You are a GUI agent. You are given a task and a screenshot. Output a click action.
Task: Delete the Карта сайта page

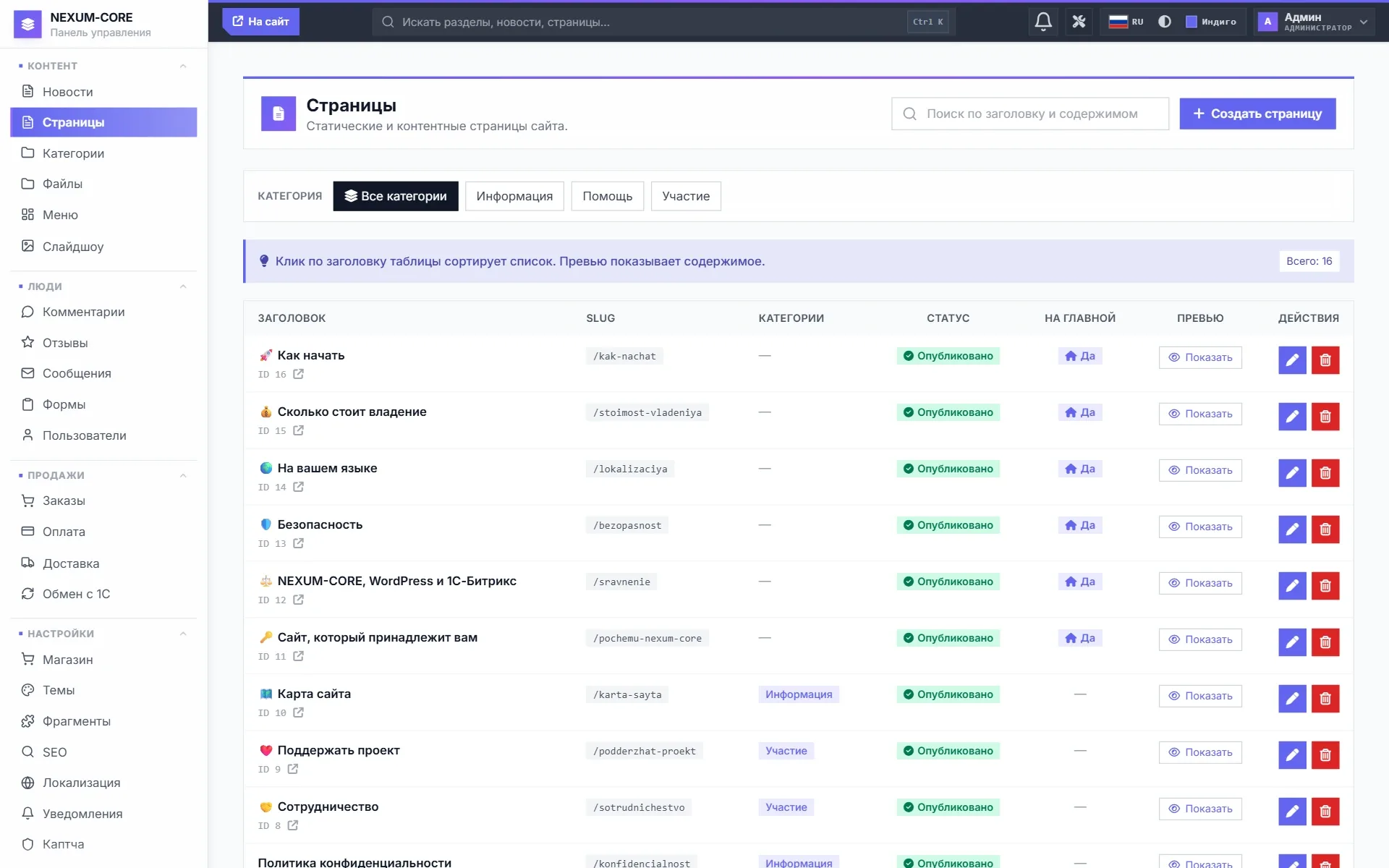tap(1325, 698)
